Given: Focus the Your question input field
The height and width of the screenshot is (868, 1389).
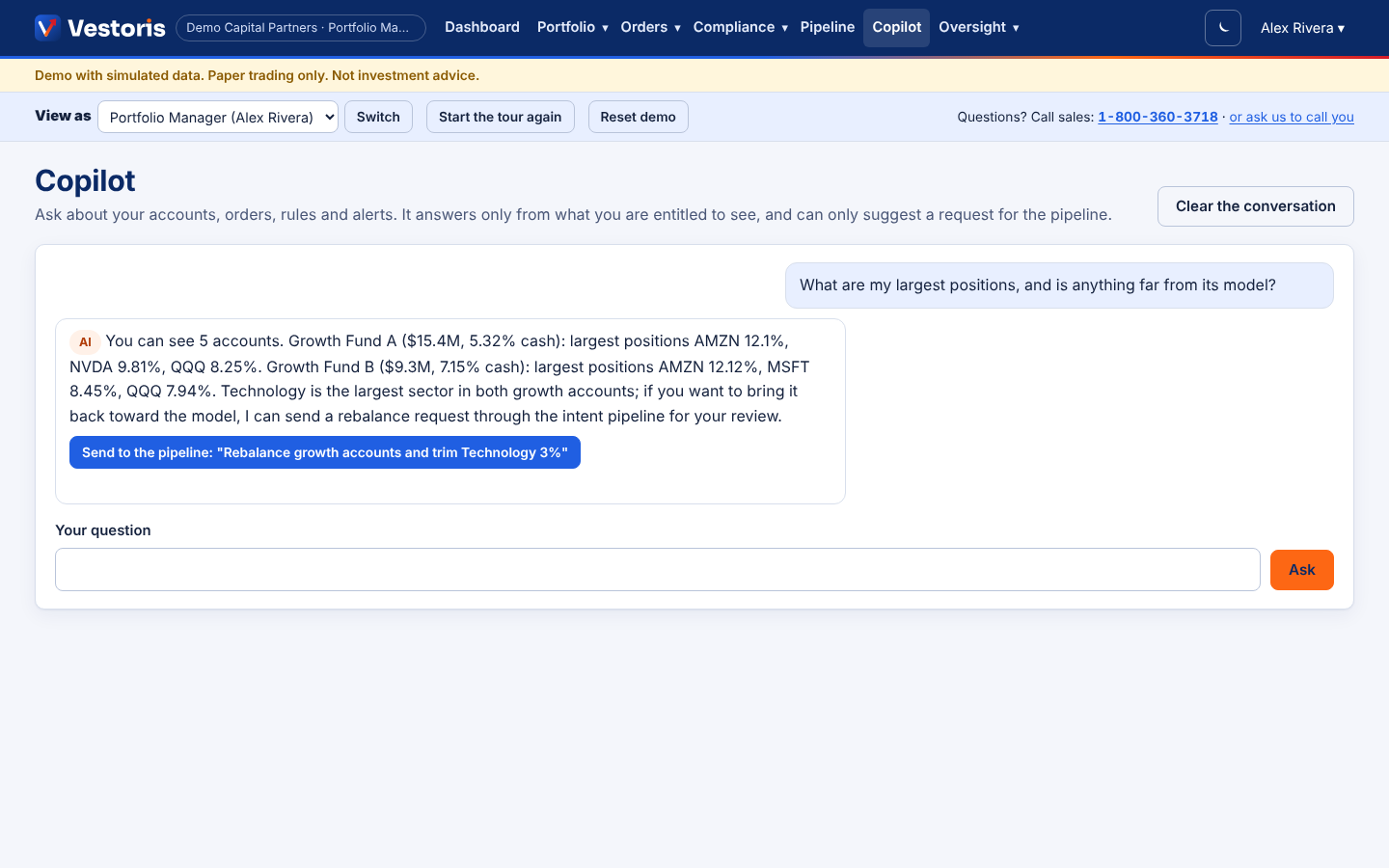Looking at the screenshot, I should coord(658,570).
